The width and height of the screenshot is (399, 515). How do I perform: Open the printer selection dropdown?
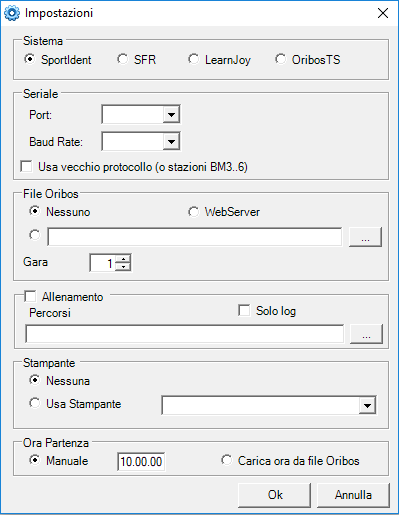[367, 406]
